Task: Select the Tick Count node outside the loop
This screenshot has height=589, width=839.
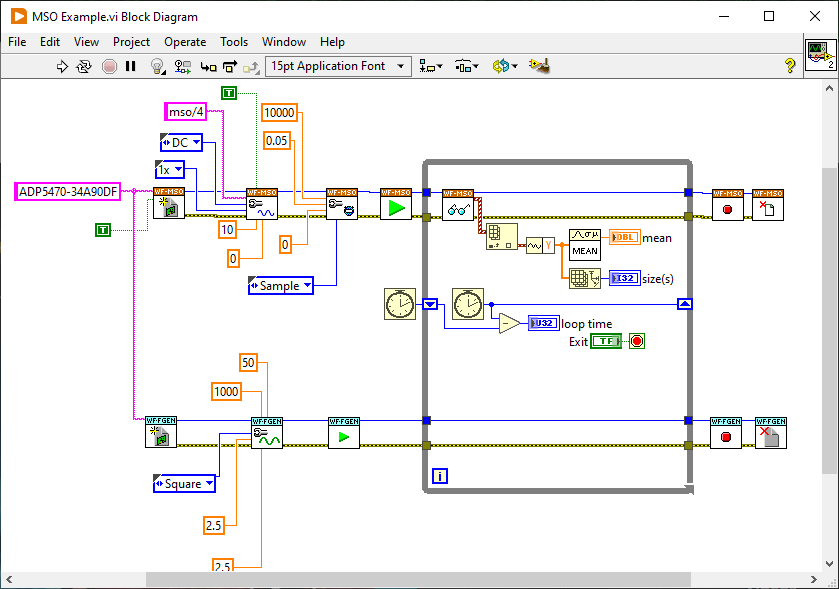Action: click(400, 304)
